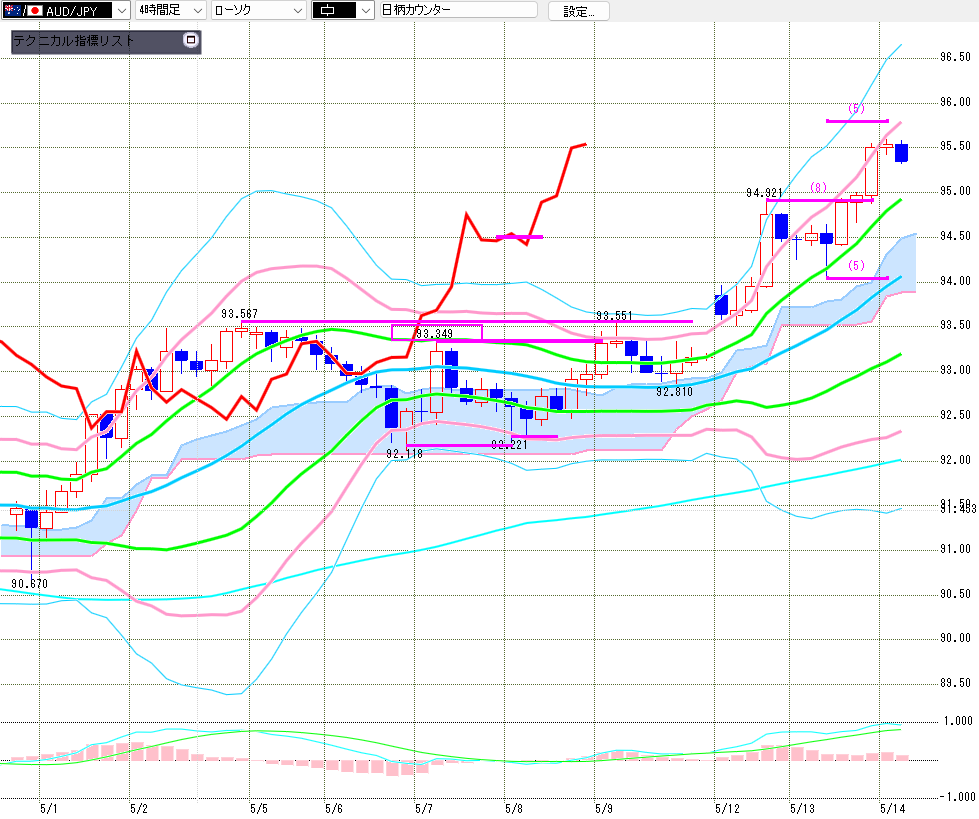Click the 設定... button
Viewport: 979px width, 819px height.
click(579, 11)
